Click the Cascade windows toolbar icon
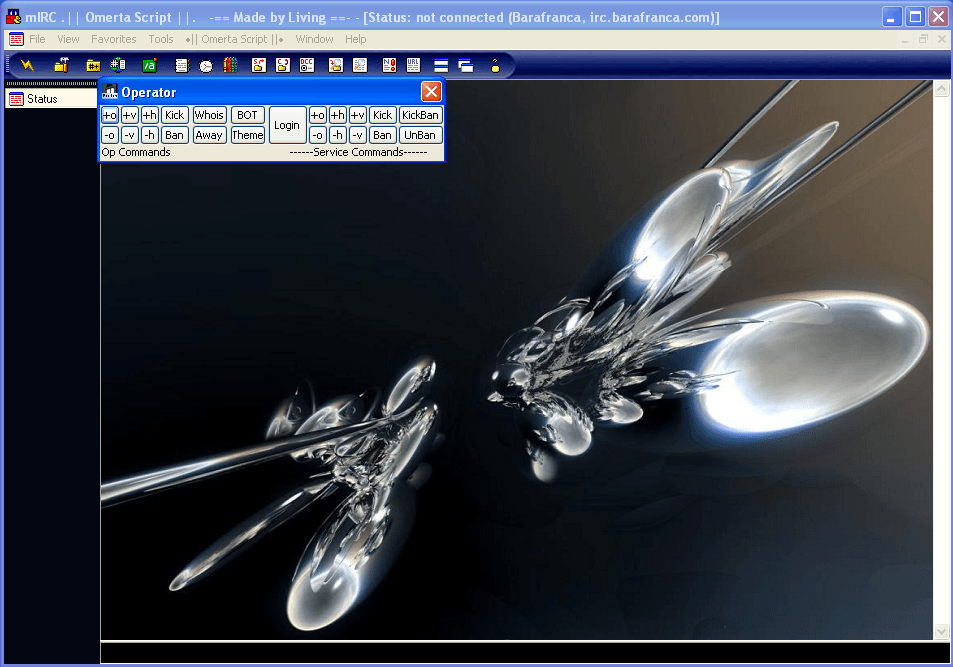This screenshot has height=667, width=953. pos(466,65)
